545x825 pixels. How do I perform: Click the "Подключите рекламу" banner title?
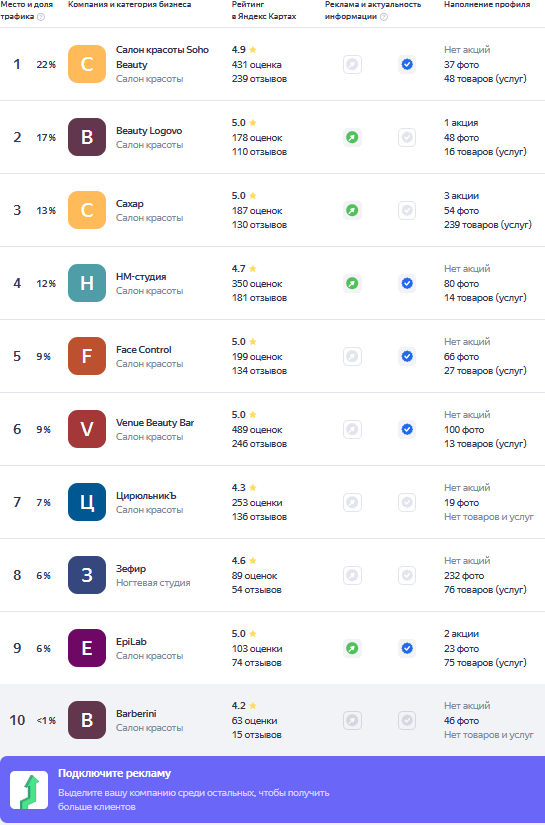point(114,773)
